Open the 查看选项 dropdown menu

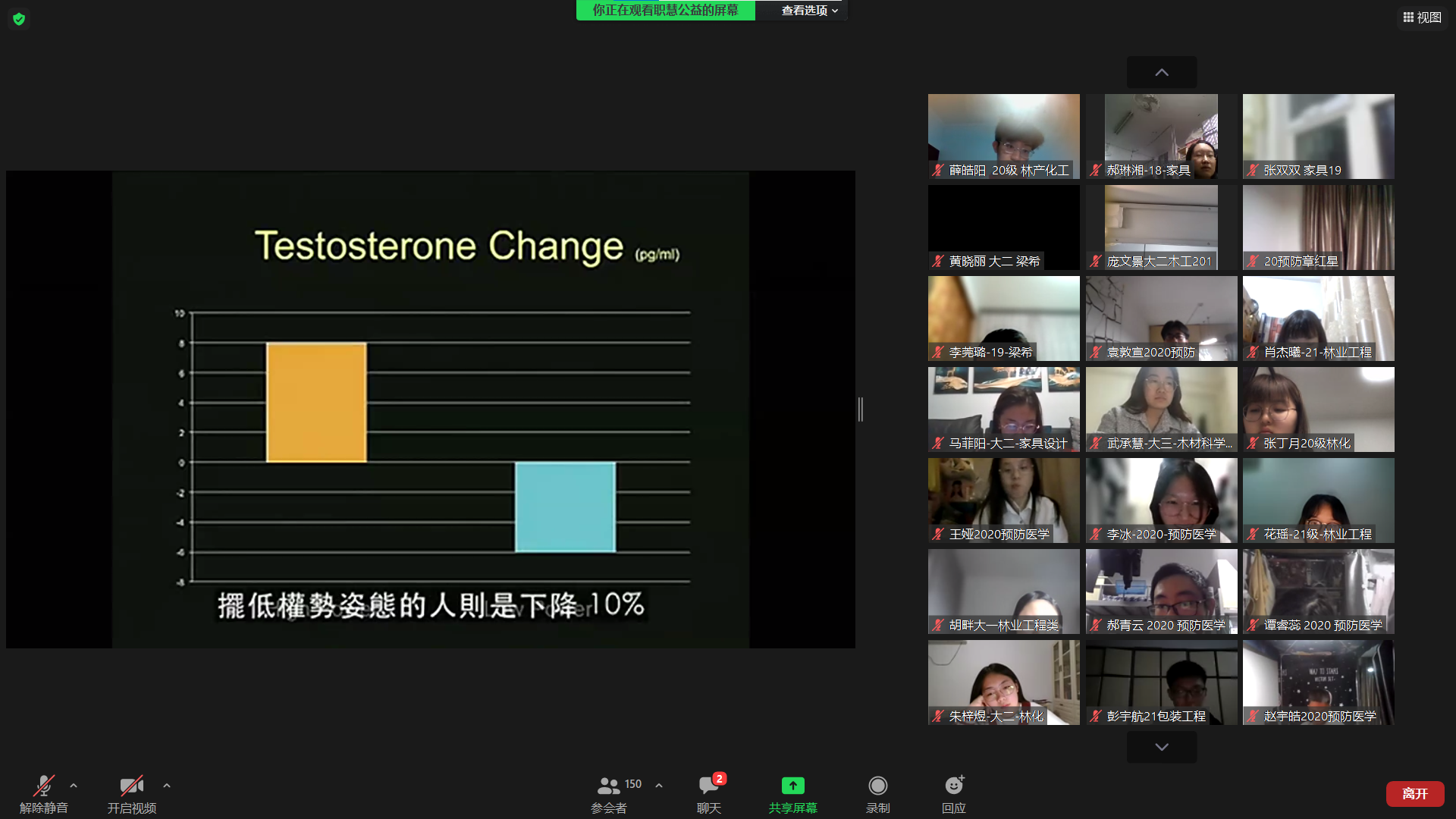[x=809, y=11]
